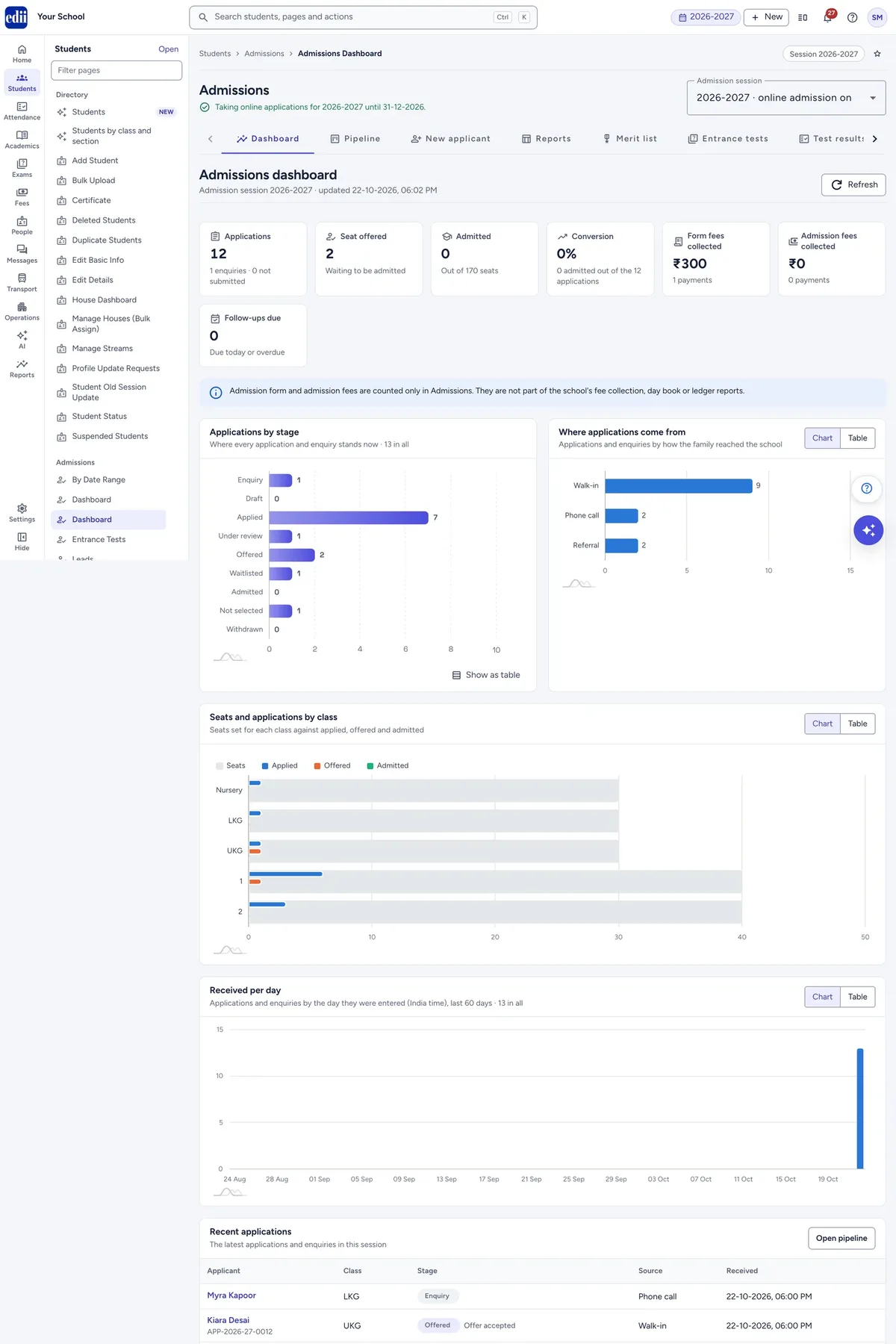Viewport: 896px width, 1344px height.
Task: Toggle the Seats legend series
Action: tap(230, 765)
